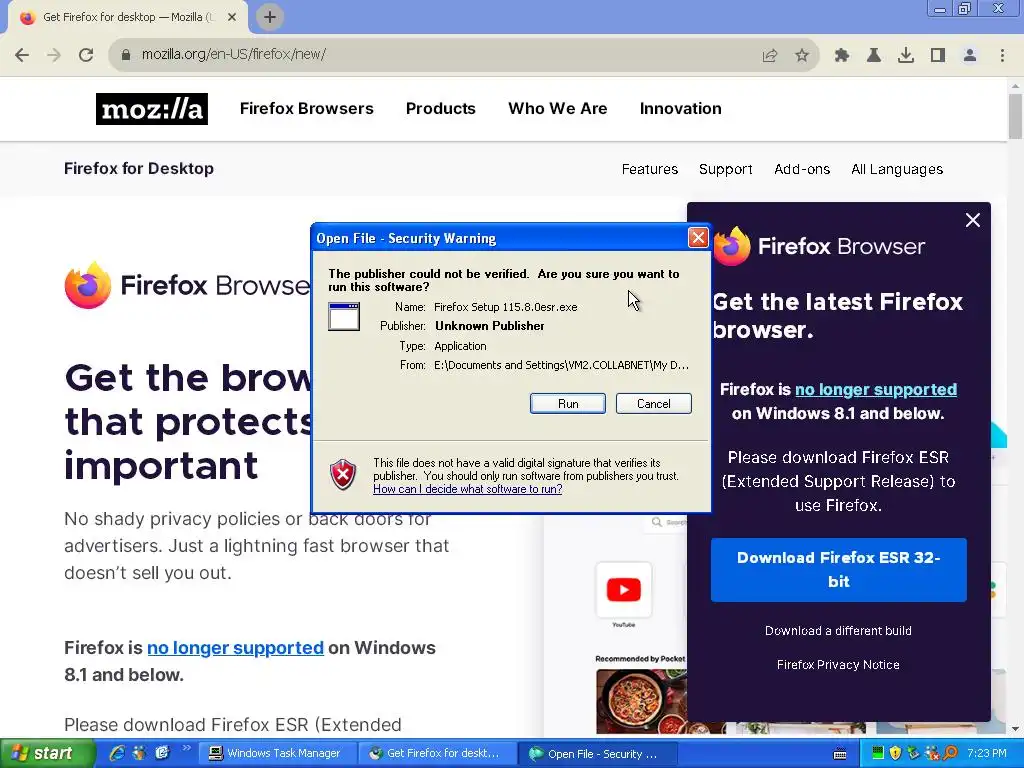1024x768 pixels.
Task: Open a new tab with the plus button
Action: (270, 17)
